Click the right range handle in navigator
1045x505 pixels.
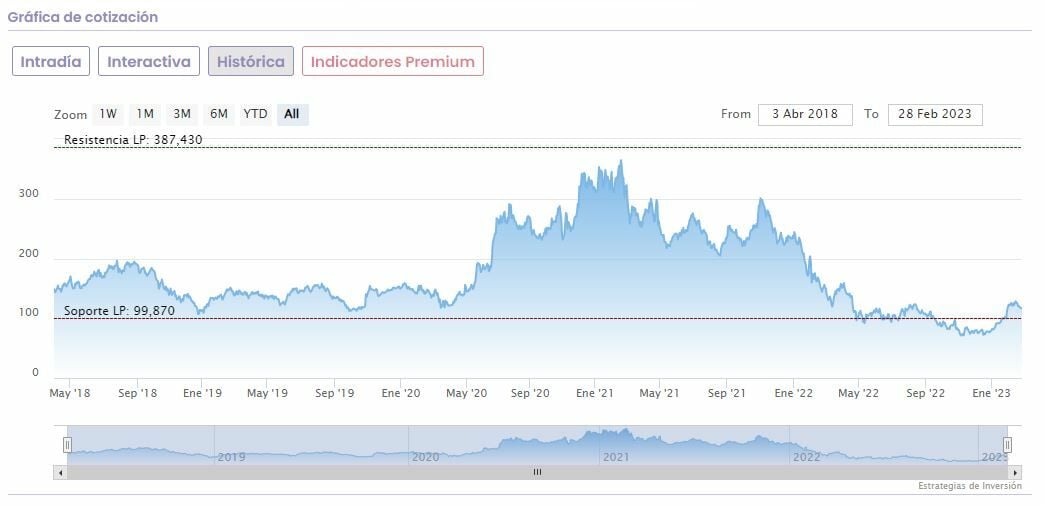[x=1007, y=444]
